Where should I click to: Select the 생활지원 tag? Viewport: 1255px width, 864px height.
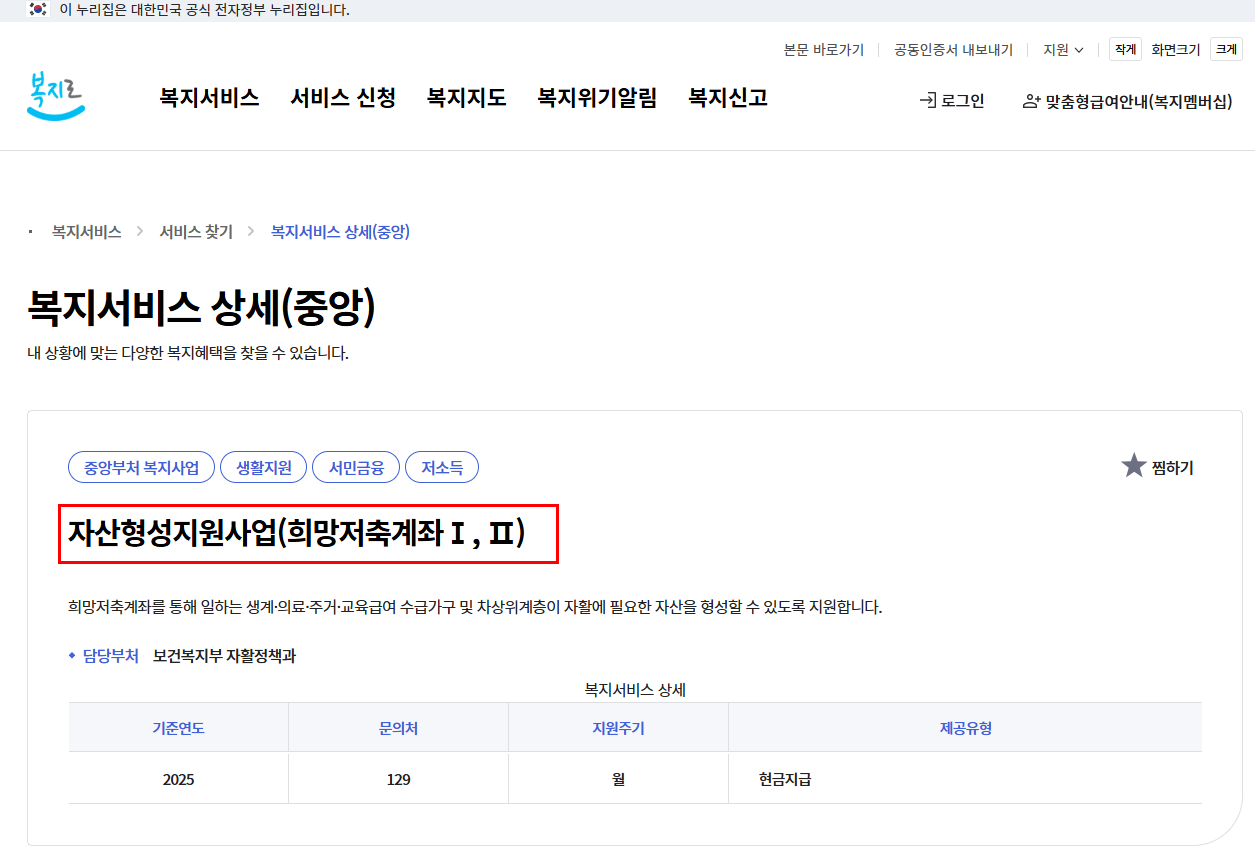(263, 466)
